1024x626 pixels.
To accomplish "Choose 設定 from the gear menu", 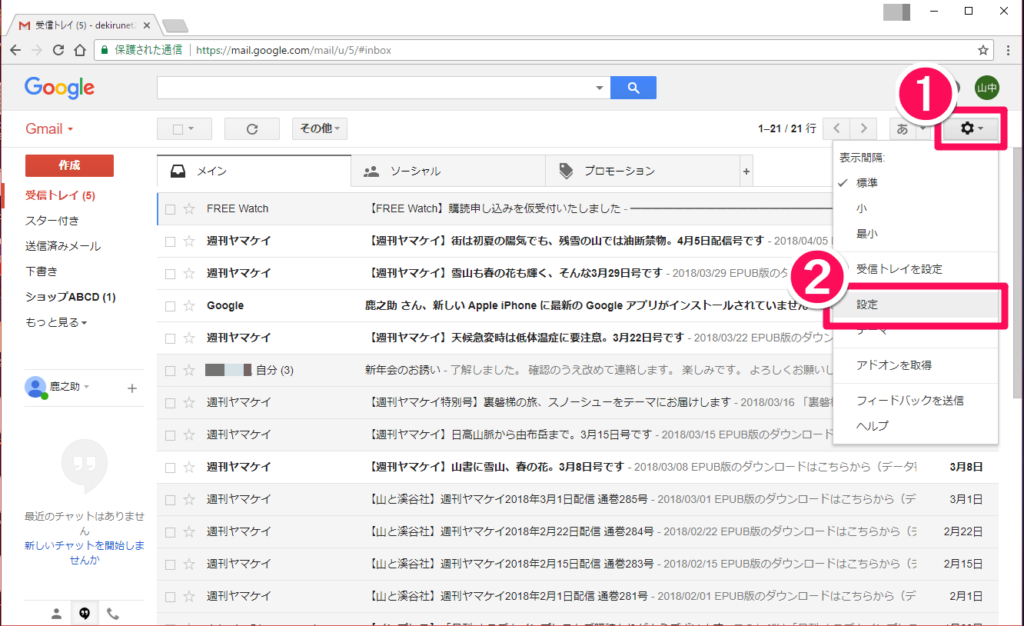I will coord(916,305).
